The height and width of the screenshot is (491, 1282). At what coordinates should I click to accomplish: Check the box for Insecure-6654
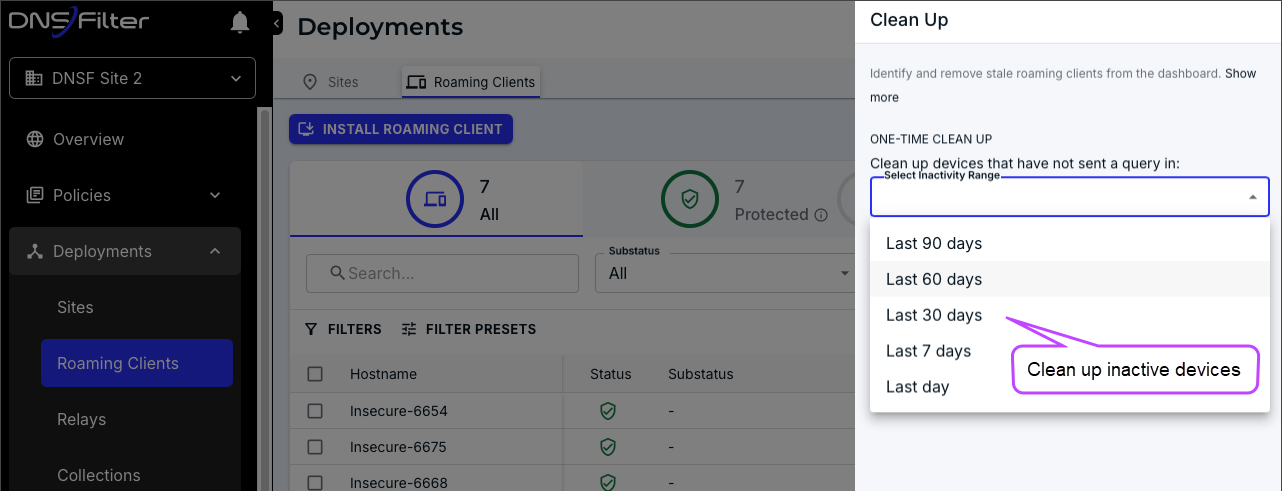point(315,411)
